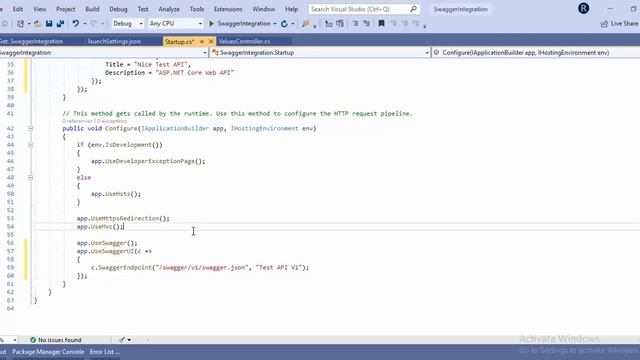Pin the Startup.cs tab
640x360 pixels.
202,42
